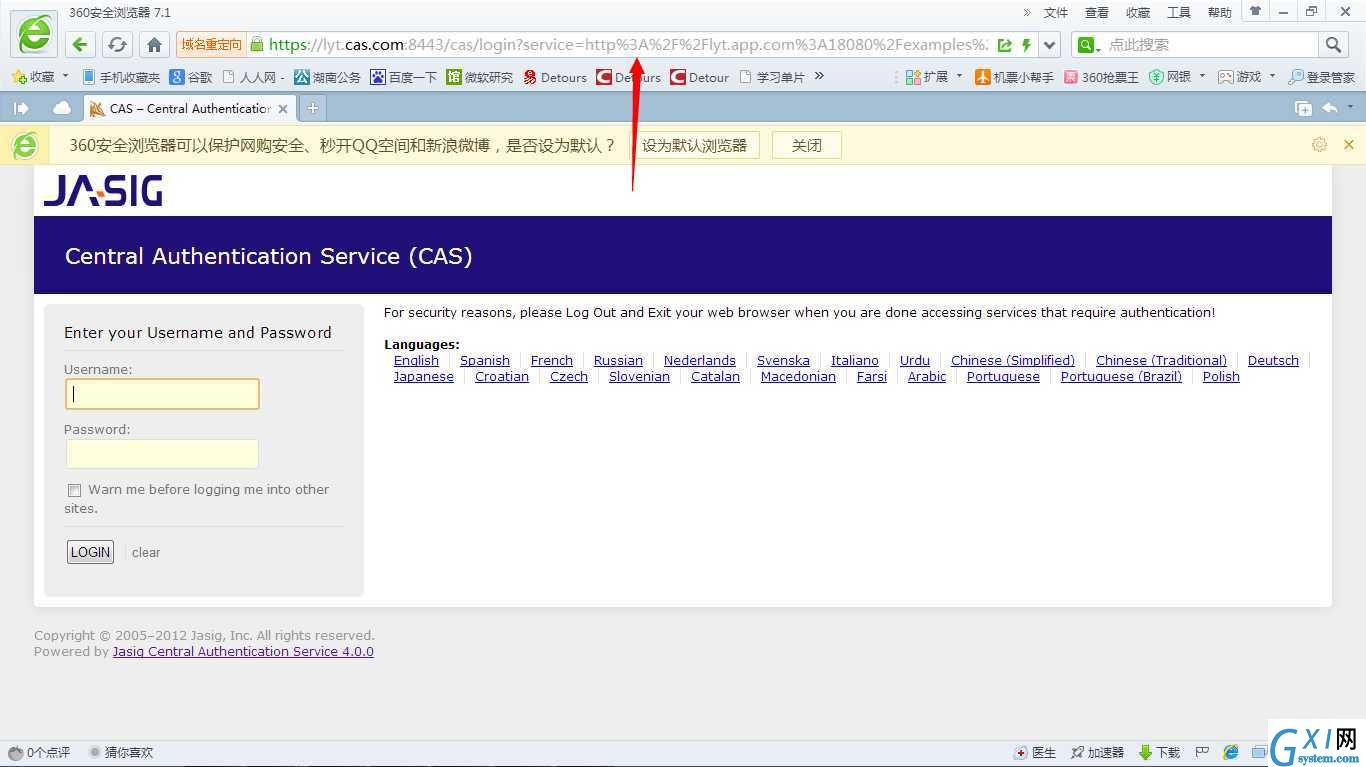Open the 登录管家 login manager
Viewport: 1366px width, 767px height.
1321,77
